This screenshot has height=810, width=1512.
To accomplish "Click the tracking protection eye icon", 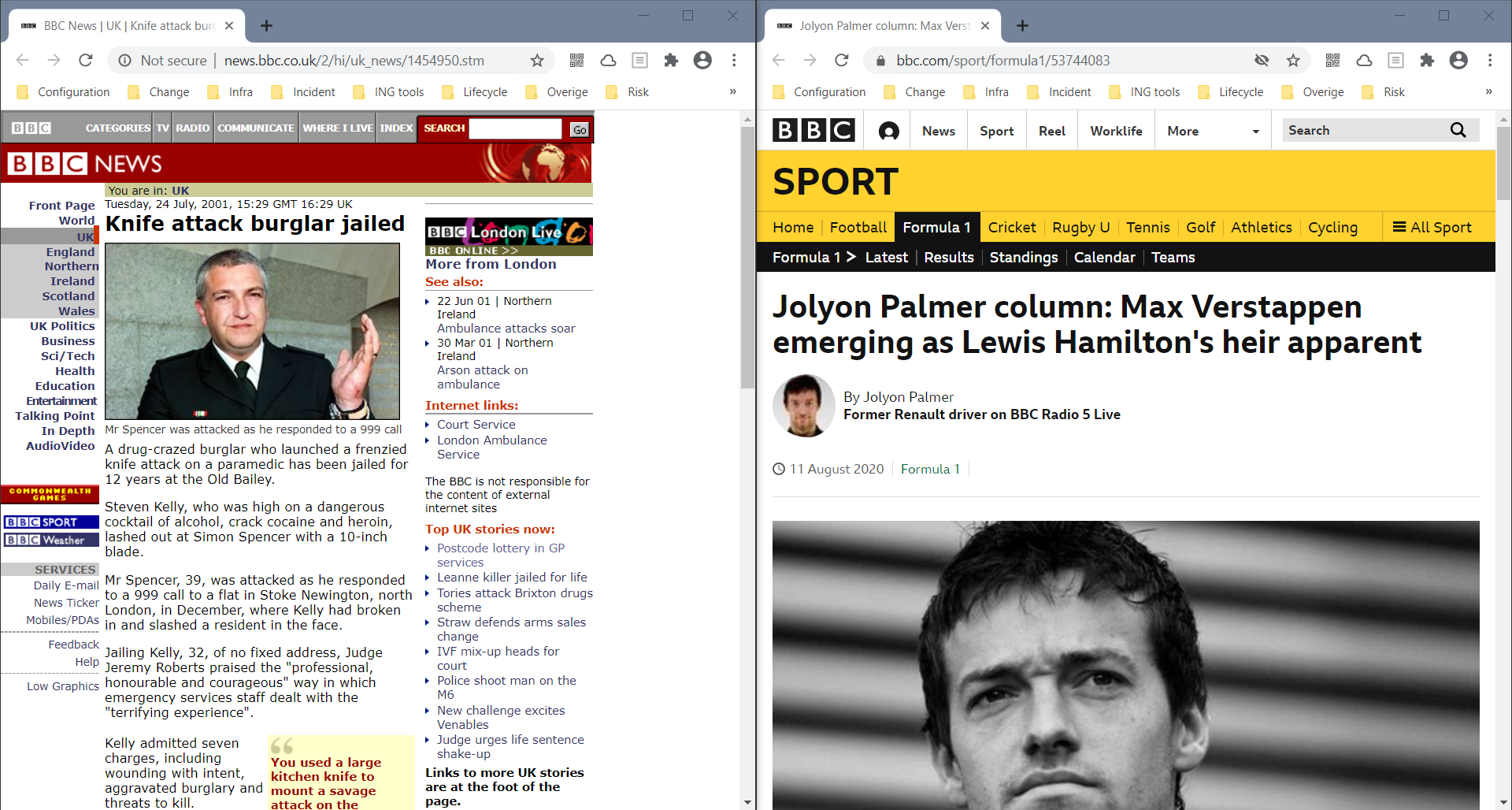I will [x=1262, y=61].
